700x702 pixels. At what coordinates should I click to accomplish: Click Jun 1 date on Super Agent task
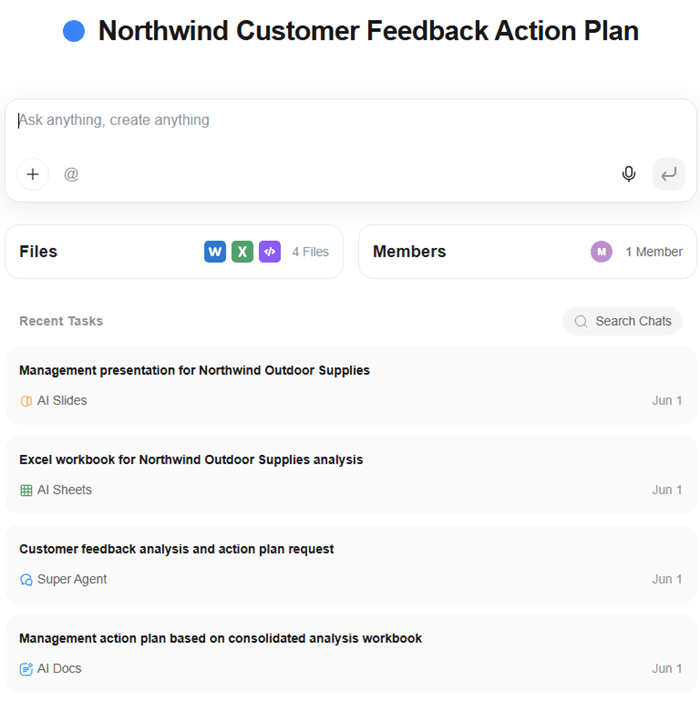667,579
